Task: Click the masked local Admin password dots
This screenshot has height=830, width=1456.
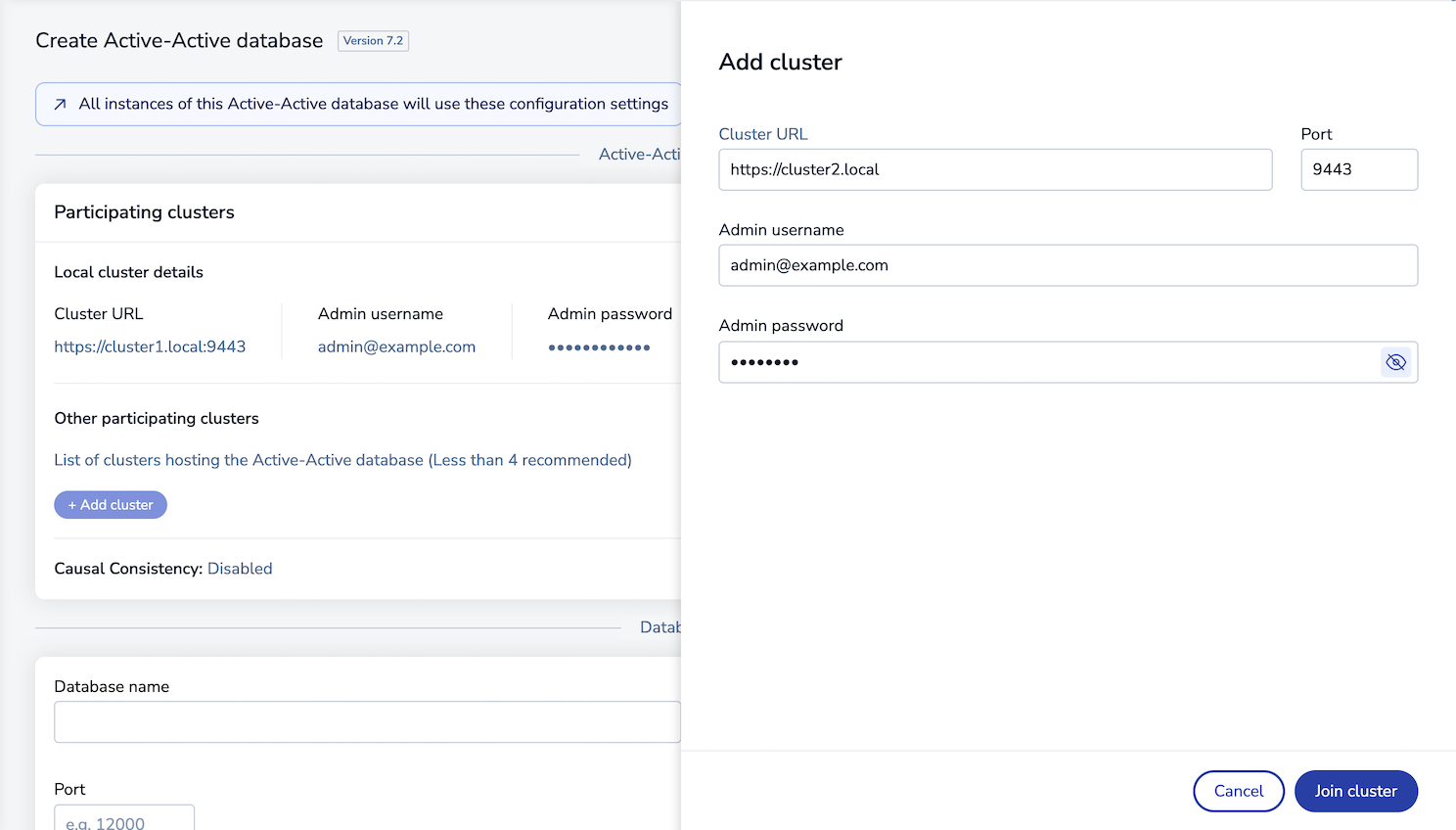Action: 599,347
